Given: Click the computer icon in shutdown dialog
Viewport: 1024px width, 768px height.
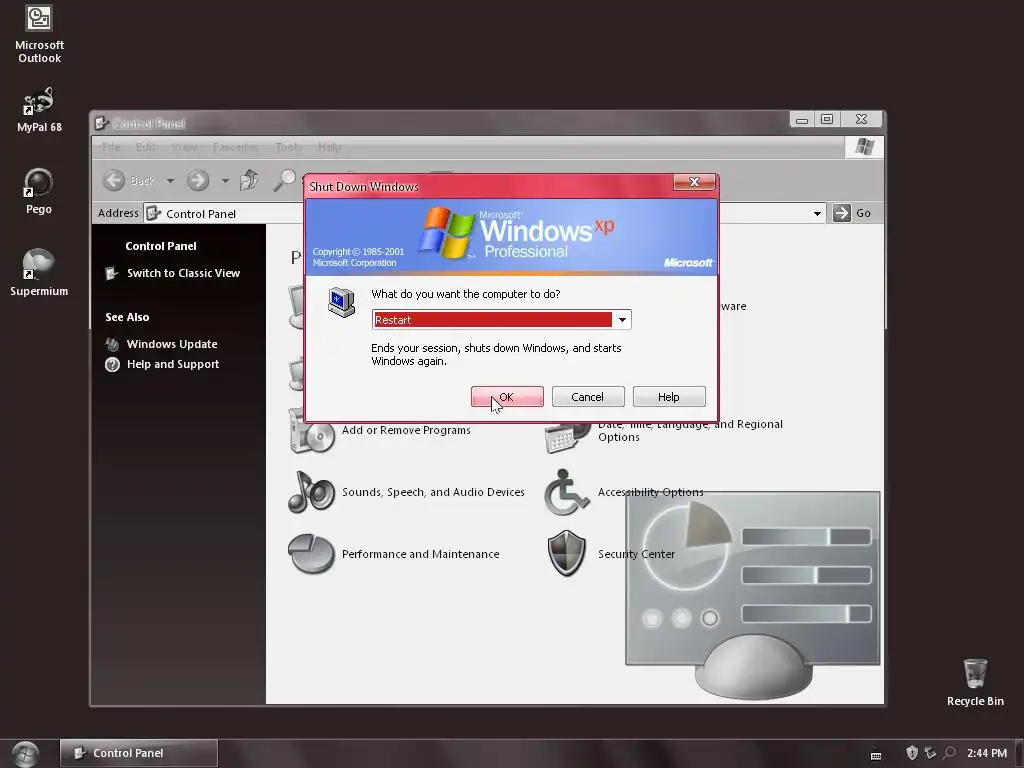Looking at the screenshot, I should [x=342, y=302].
